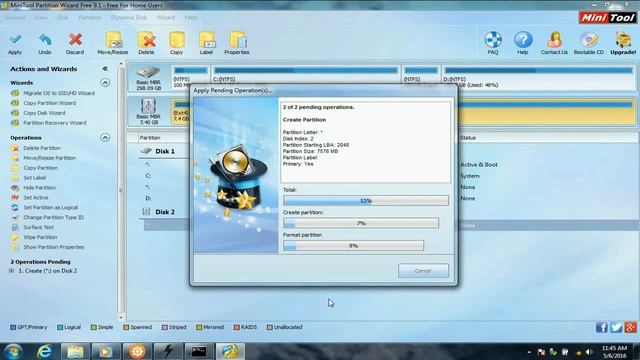This screenshot has height=360, width=640.
Task: Open the Facebook social icon
Action: (x=602, y=327)
